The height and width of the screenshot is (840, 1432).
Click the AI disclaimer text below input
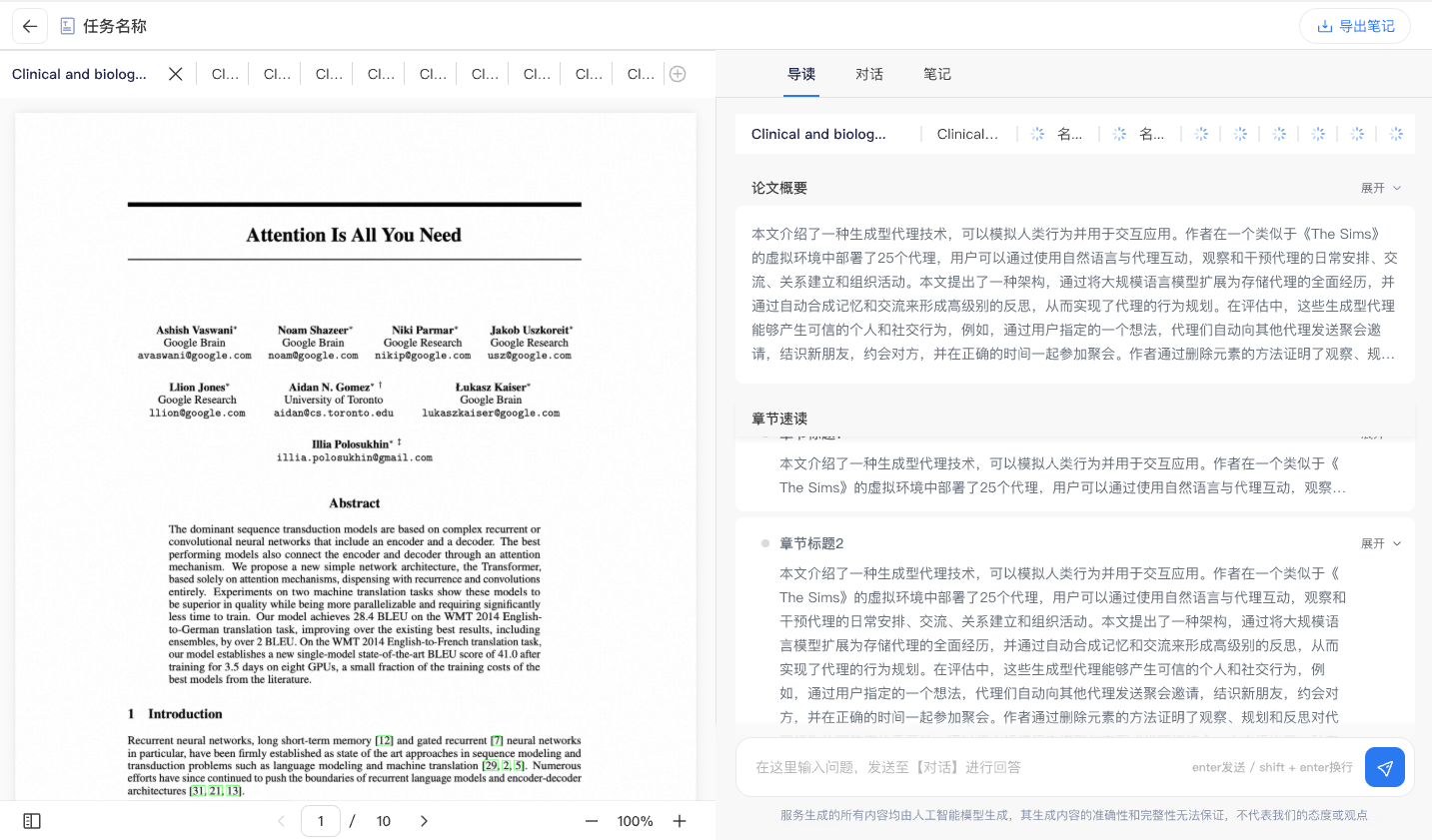click(x=1074, y=815)
